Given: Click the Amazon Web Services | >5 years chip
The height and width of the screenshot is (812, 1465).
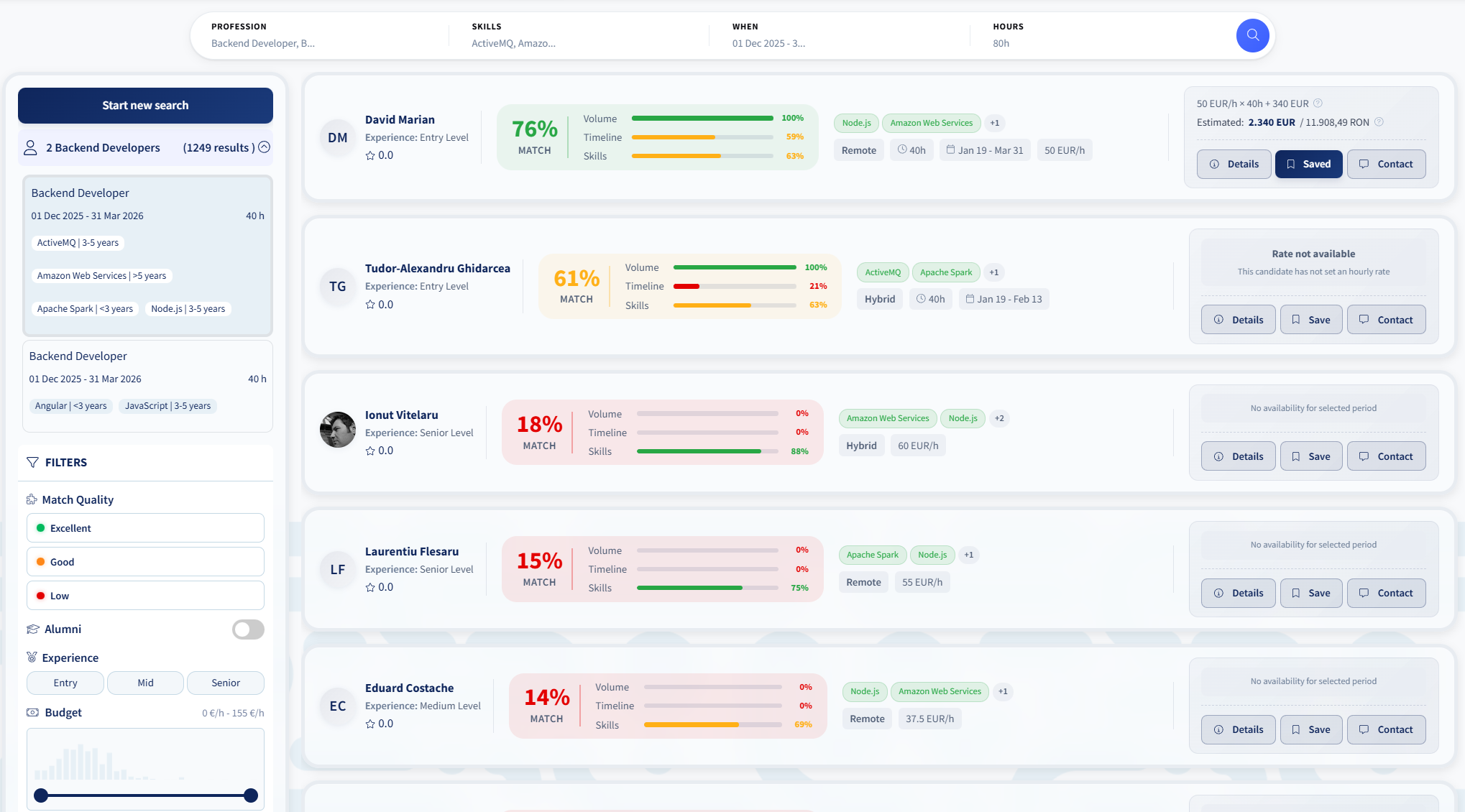Looking at the screenshot, I should (x=101, y=276).
